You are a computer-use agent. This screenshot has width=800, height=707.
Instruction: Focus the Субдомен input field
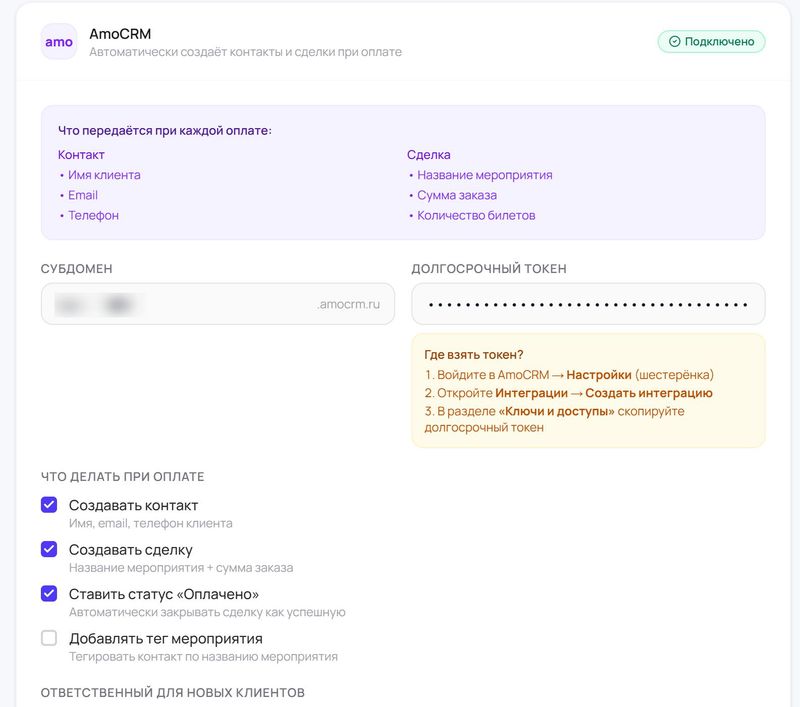click(180, 304)
